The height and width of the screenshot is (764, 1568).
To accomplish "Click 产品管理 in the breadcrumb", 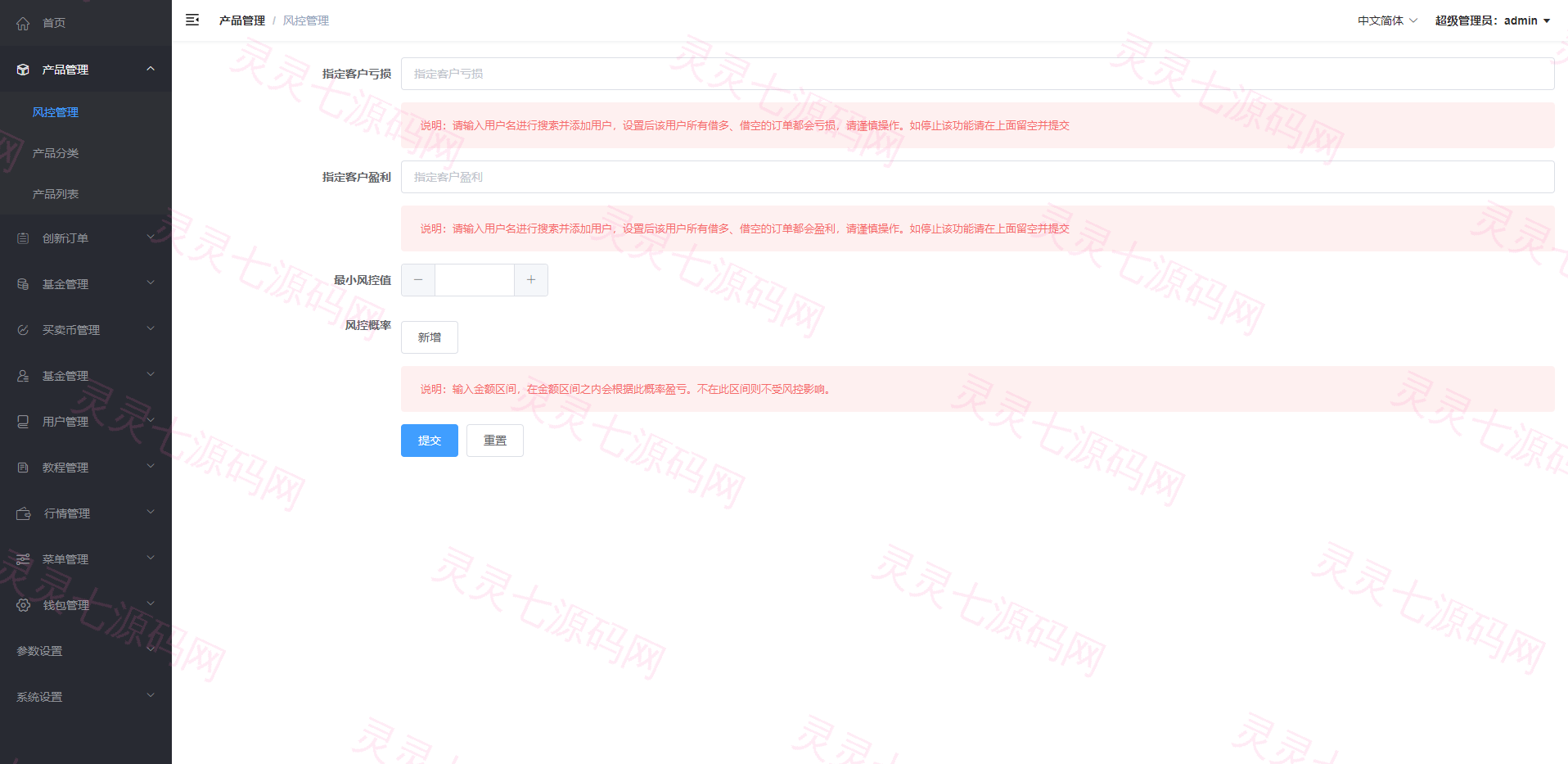I will click(x=242, y=20).
